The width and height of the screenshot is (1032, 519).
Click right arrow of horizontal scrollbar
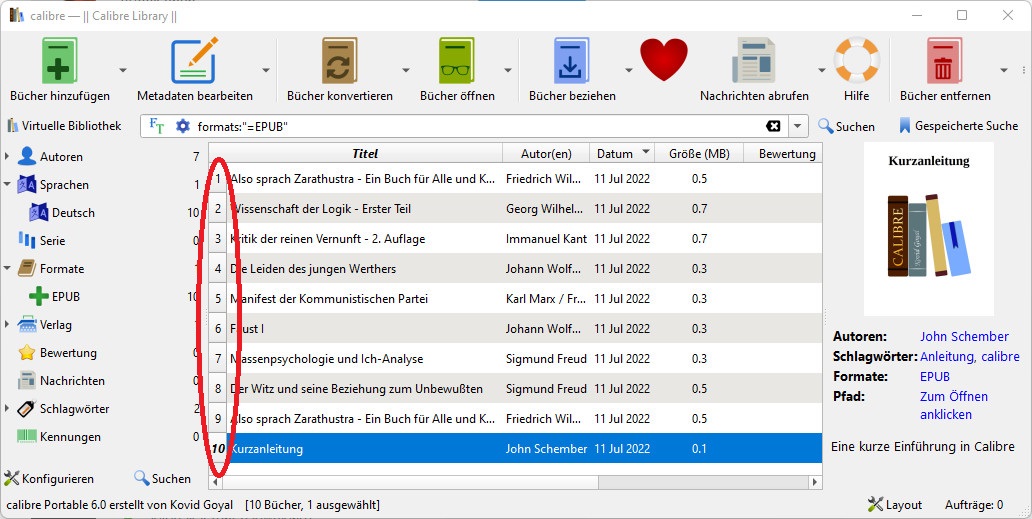[815, 482]
